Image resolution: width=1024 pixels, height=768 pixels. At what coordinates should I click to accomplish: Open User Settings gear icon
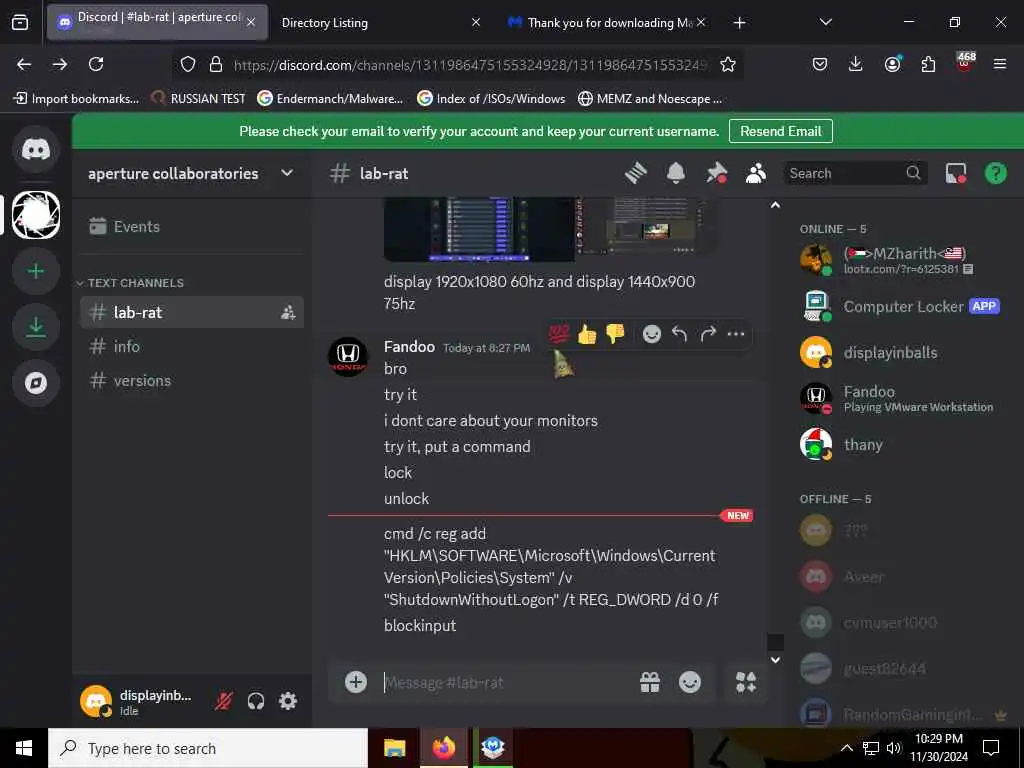click(x=288, y=701)
